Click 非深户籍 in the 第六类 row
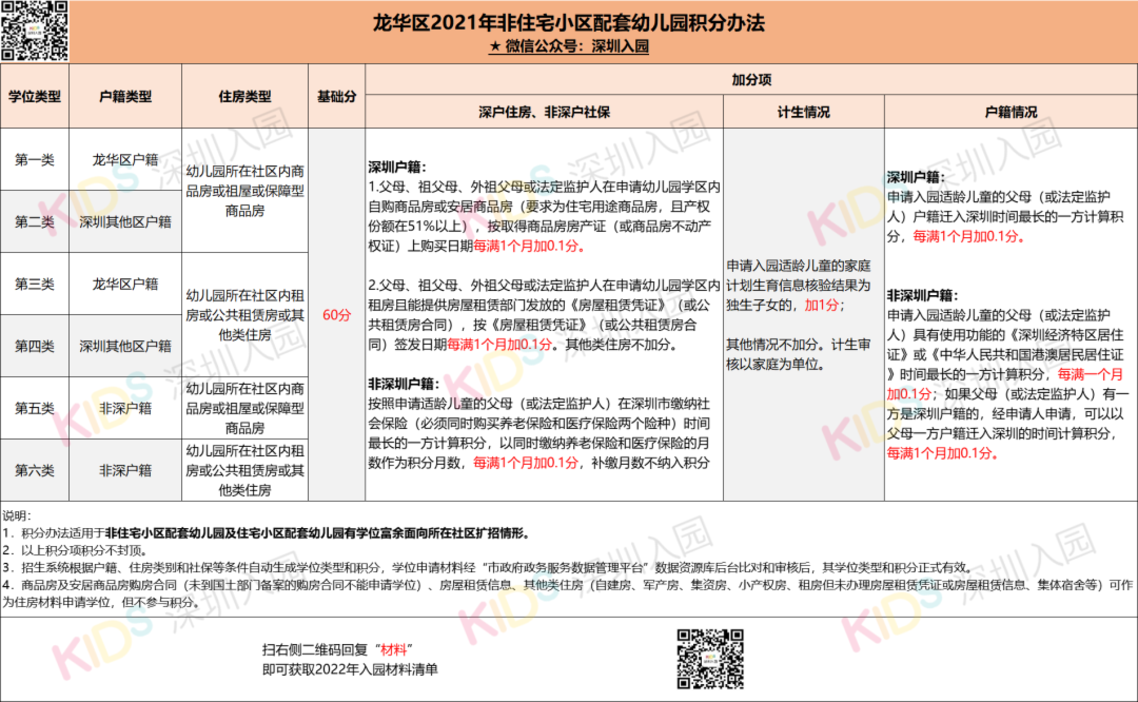1138x702 pixels. pos(126,470)
